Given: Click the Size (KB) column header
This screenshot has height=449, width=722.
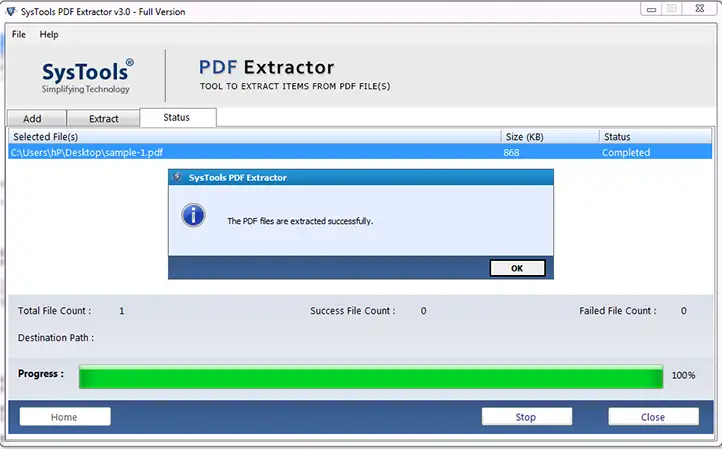Looking at the screenshot, I should (x=550, y=137).
